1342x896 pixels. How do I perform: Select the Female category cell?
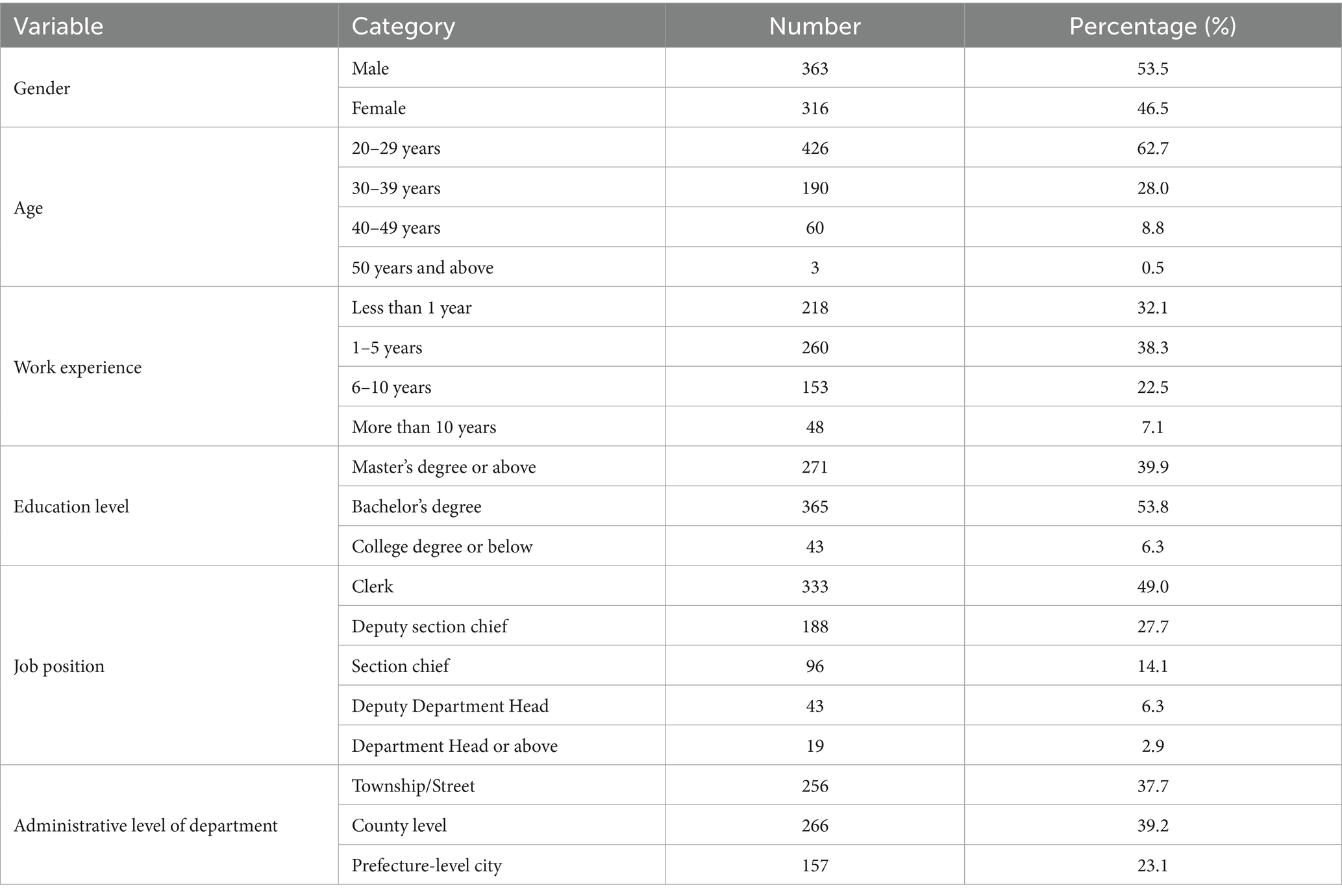[x=379, y=108]
